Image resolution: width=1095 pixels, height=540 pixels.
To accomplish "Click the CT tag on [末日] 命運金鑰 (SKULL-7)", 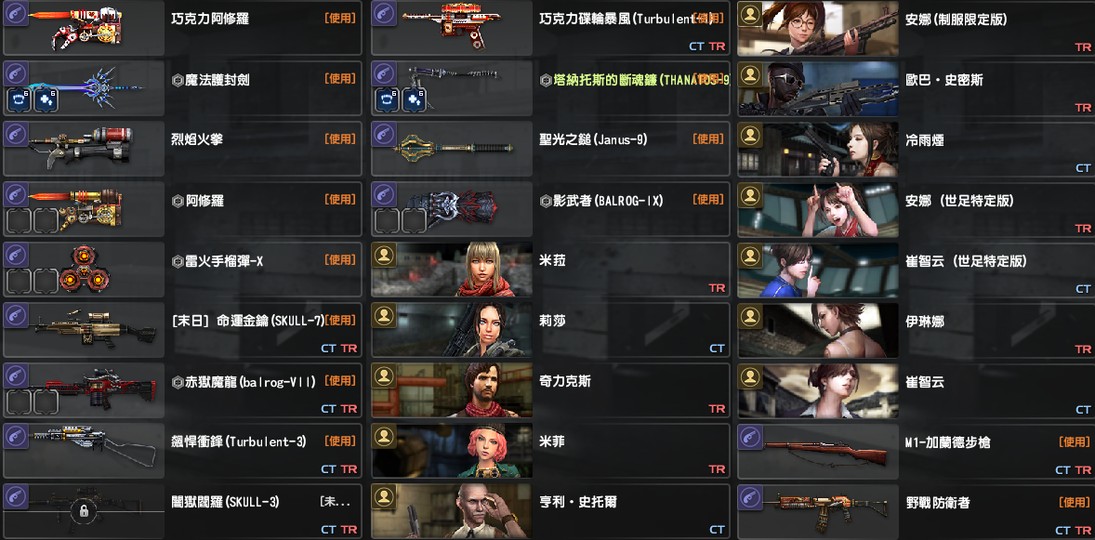I will pos(328,348).
